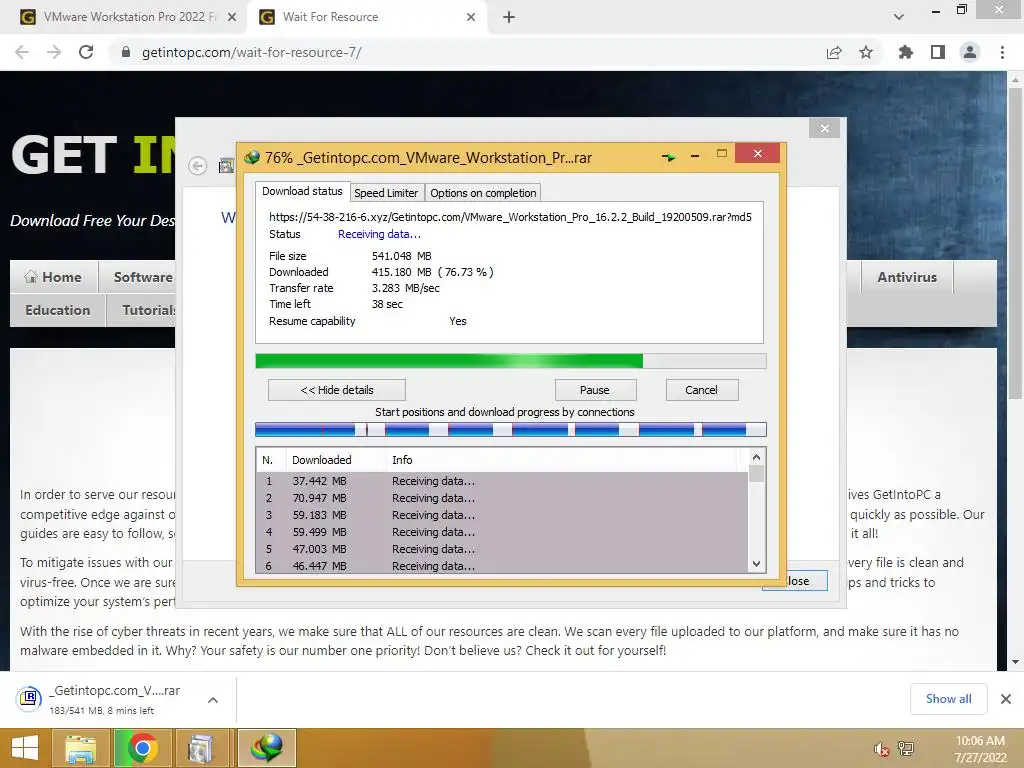Click the page vertical scrollbar thumb

point(1015,242)
